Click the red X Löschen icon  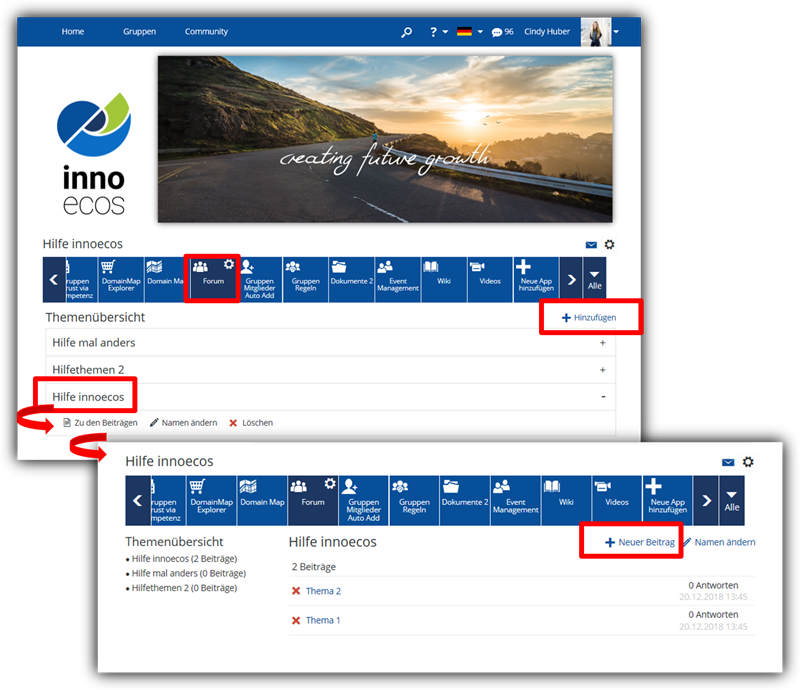(x=233, y=423)
